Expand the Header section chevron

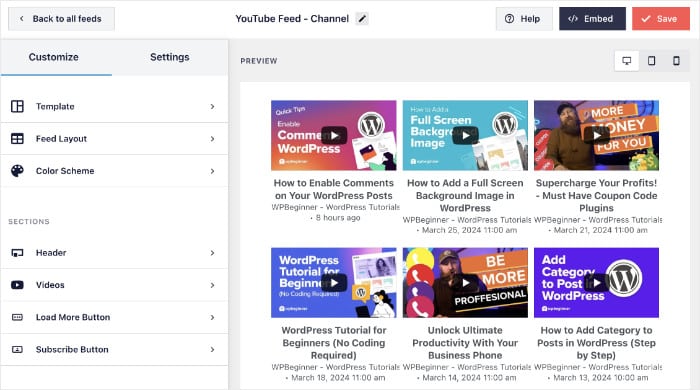pos(212,253)
